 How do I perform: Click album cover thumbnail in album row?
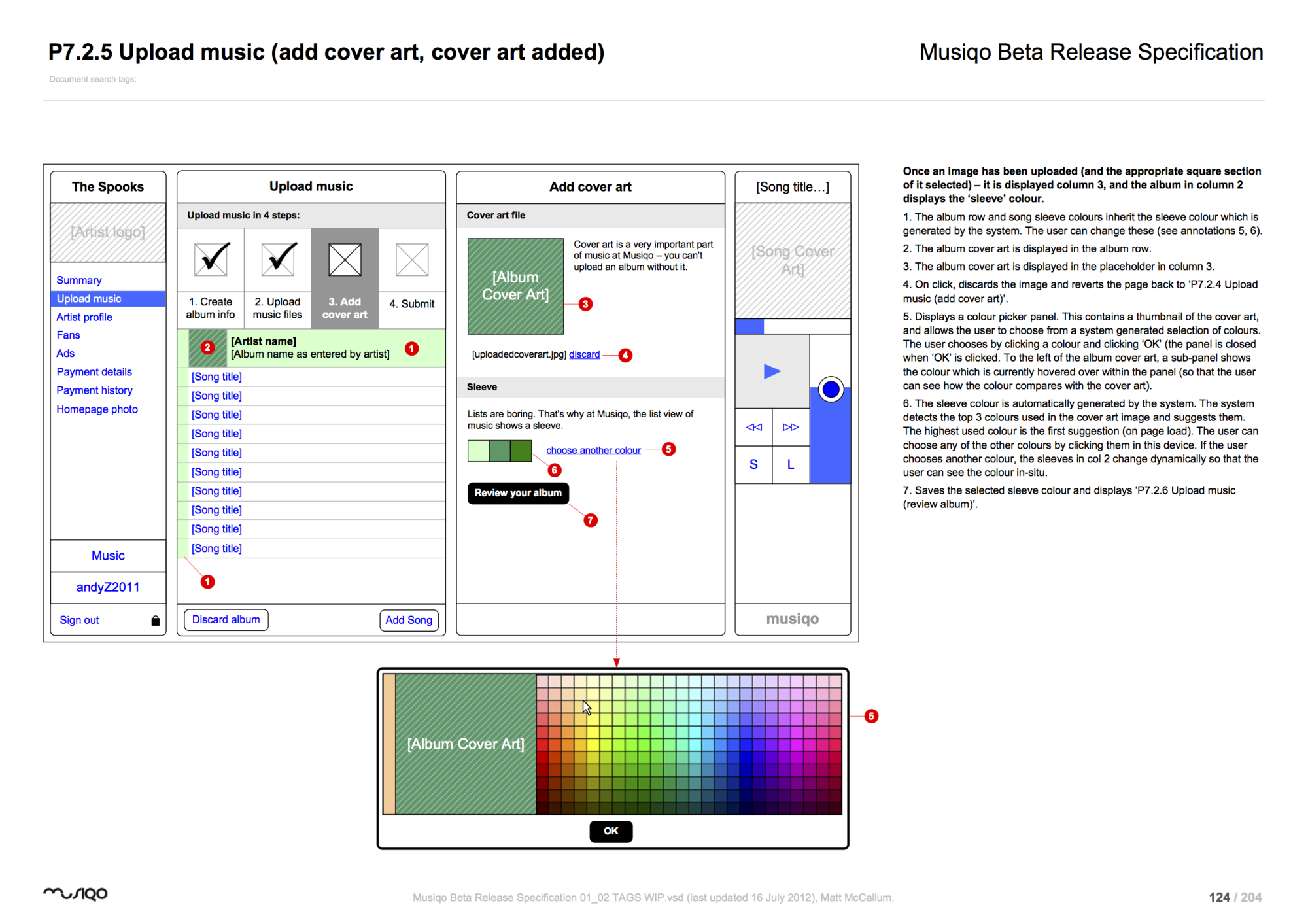click(207, 348)
